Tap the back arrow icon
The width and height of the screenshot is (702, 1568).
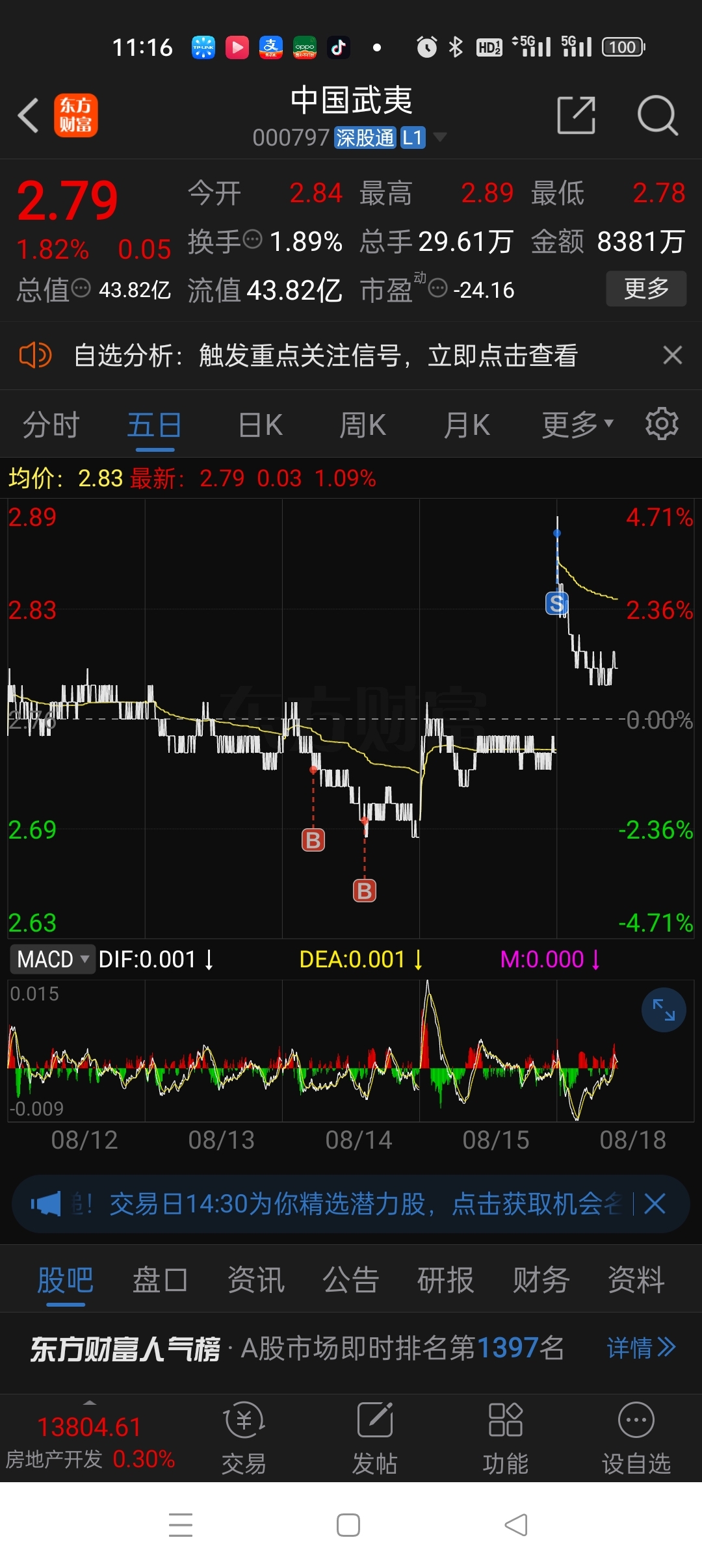pyautogui.click(x=29, y=116)
